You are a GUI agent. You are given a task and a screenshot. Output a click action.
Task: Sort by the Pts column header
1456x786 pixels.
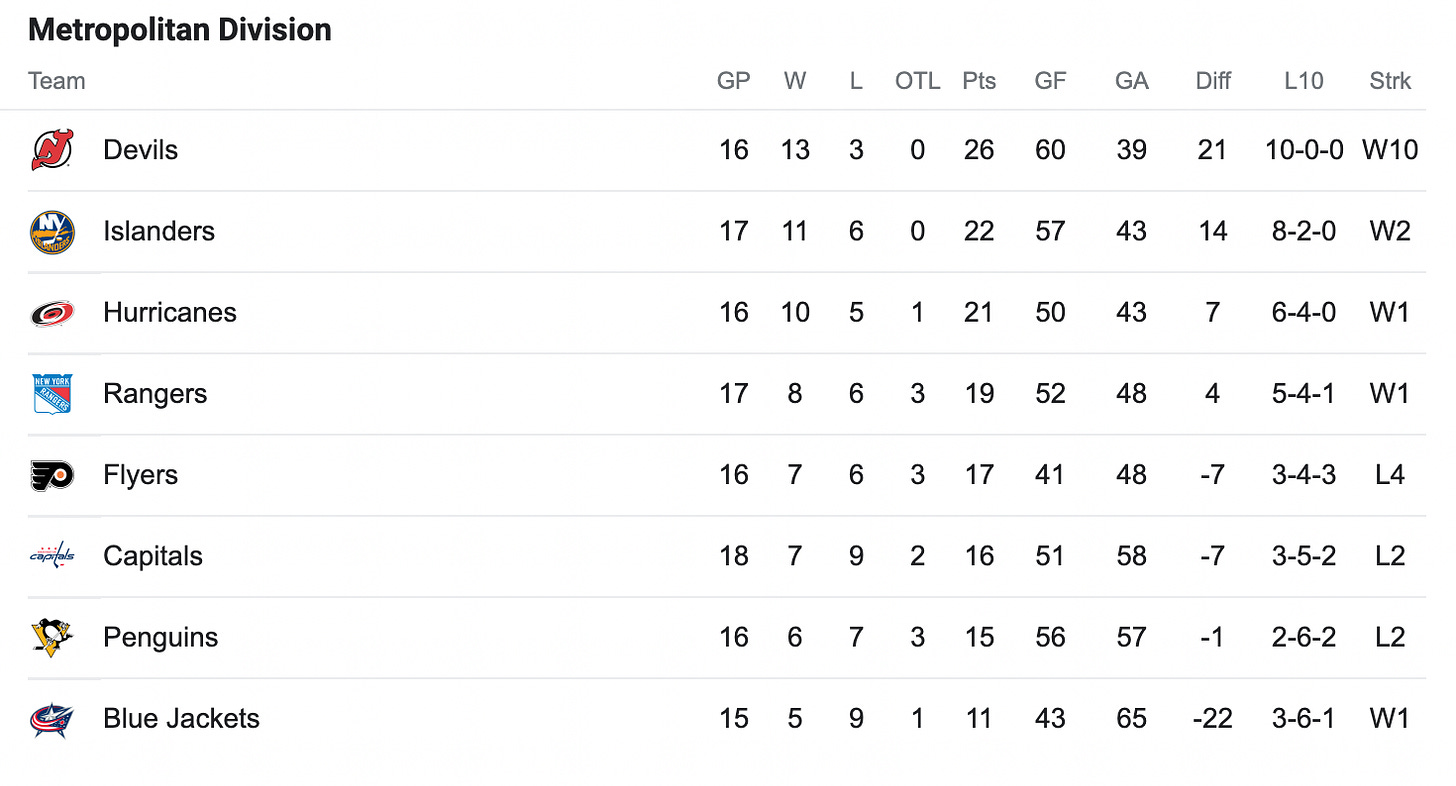coord(979,81)
